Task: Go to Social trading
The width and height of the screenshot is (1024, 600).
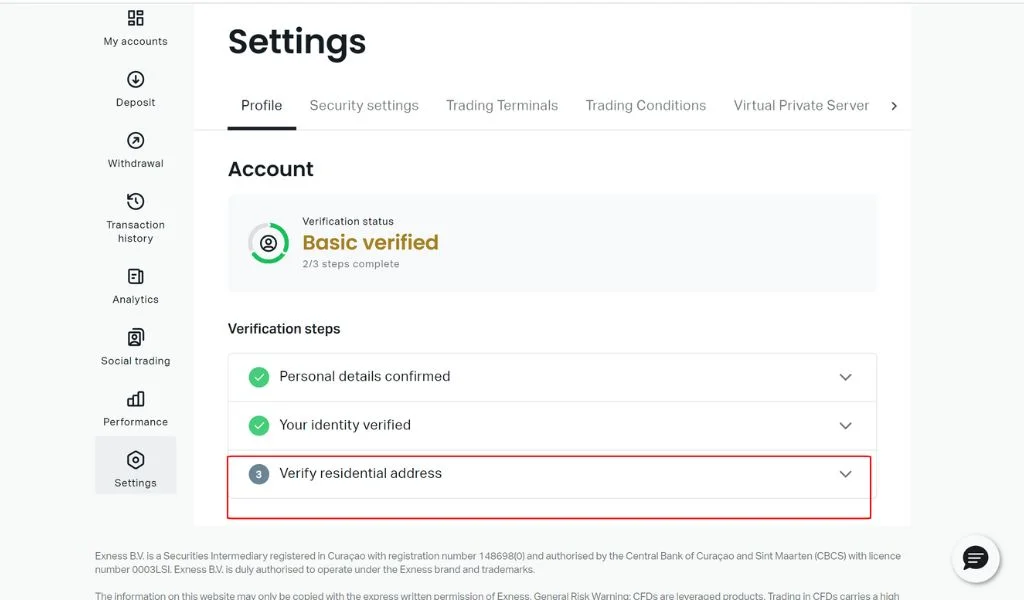Action: pyautogui.click(x=135, y=345)
